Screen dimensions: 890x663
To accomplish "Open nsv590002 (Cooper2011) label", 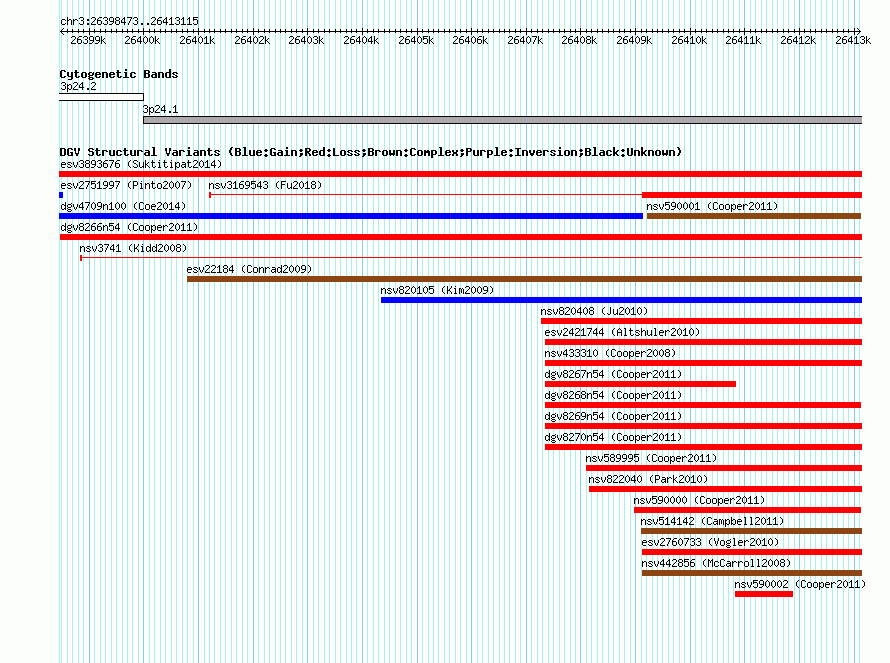I will point(800,584).
